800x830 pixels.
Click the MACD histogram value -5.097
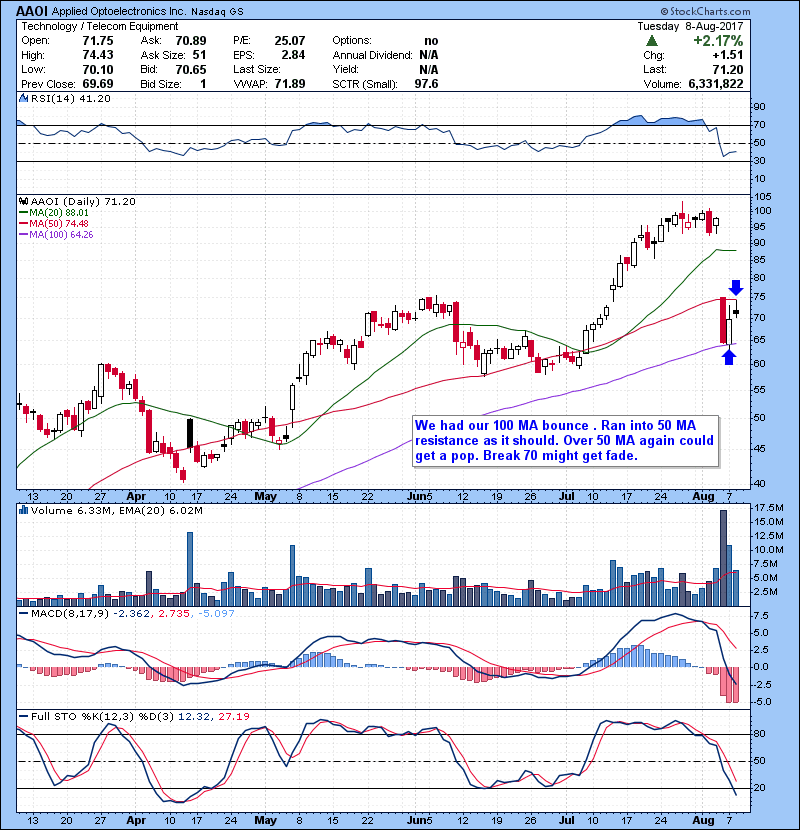point(216,614)
